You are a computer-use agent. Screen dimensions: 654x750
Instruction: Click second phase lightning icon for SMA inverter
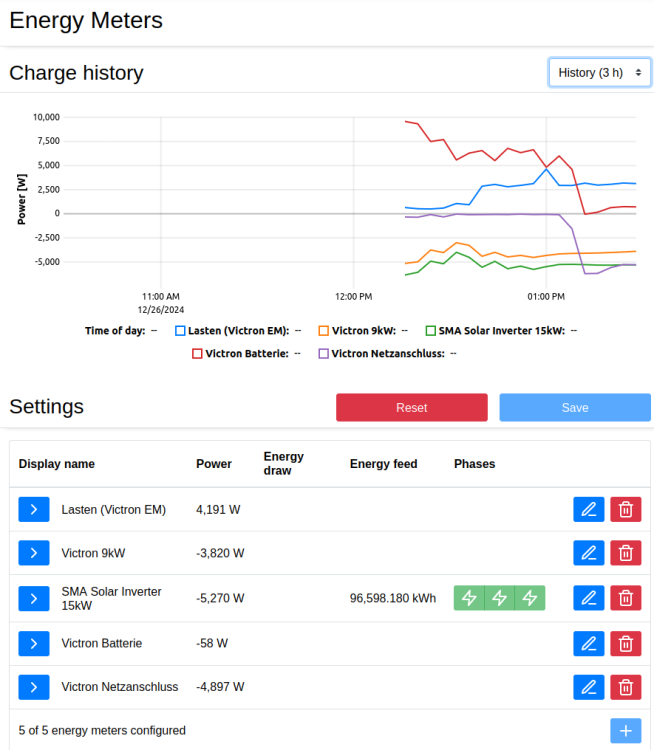pyautogui.click(x=500, y=598)
